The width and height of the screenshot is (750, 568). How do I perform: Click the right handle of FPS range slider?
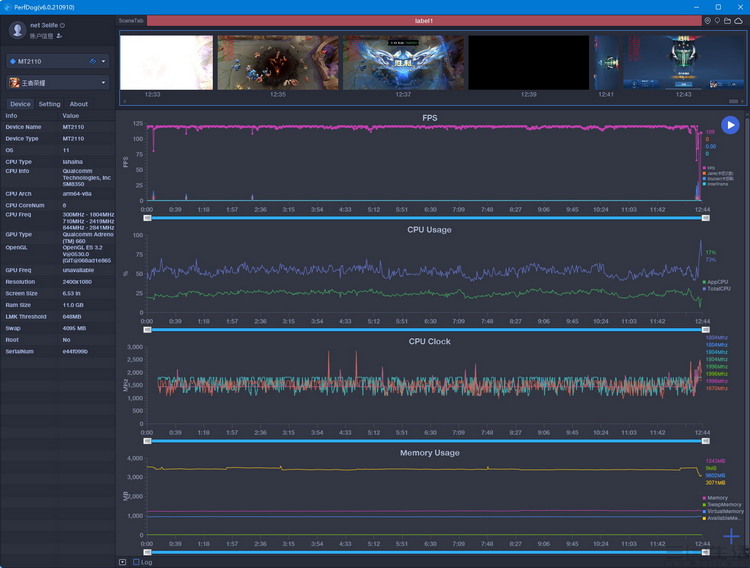click(704, 217)
